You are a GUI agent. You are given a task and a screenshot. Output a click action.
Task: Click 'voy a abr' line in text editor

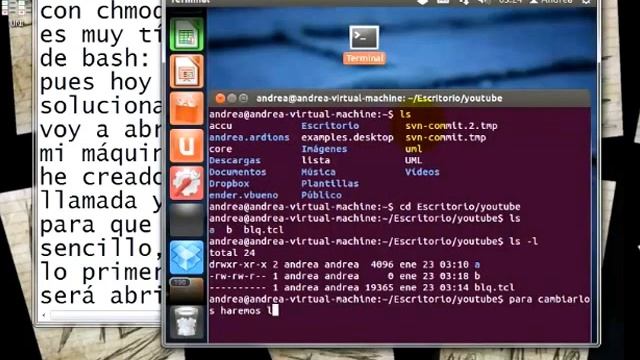[x=101, y=130]
